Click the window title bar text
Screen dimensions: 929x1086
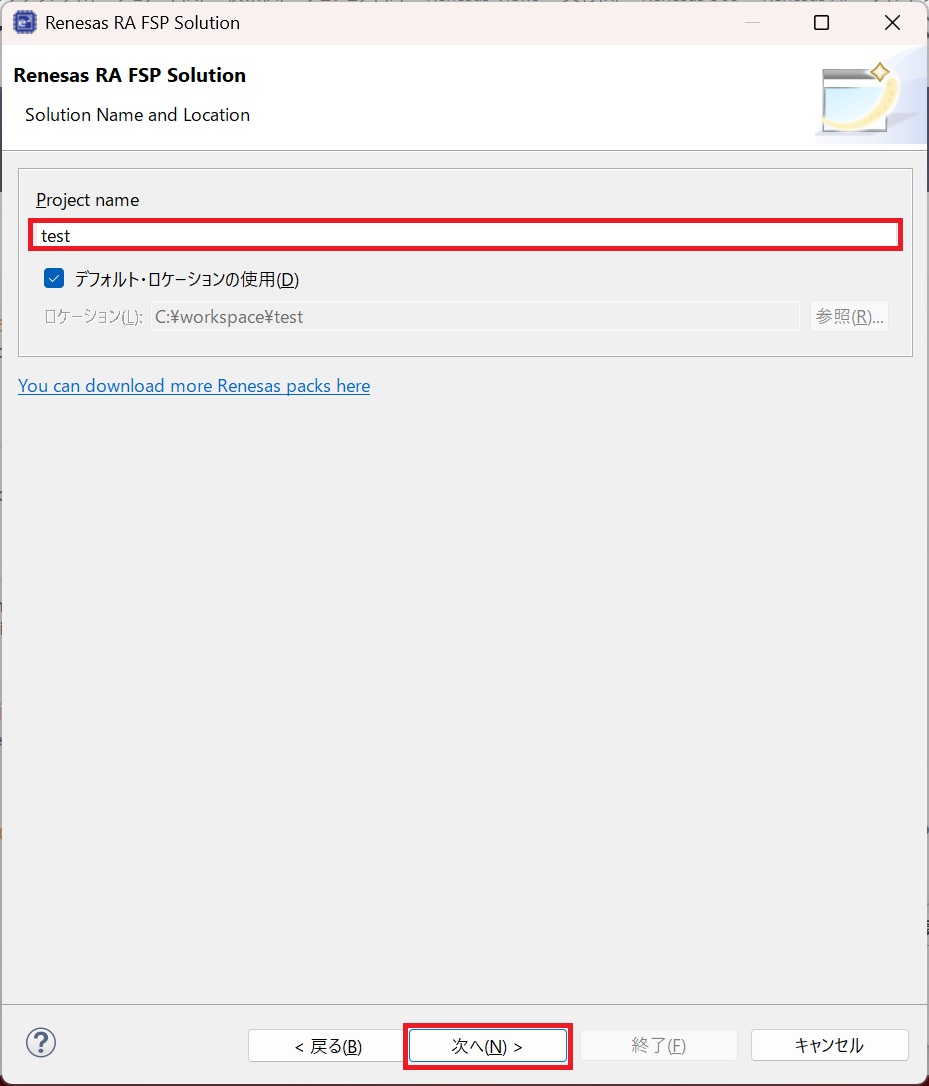coord(143,23)
